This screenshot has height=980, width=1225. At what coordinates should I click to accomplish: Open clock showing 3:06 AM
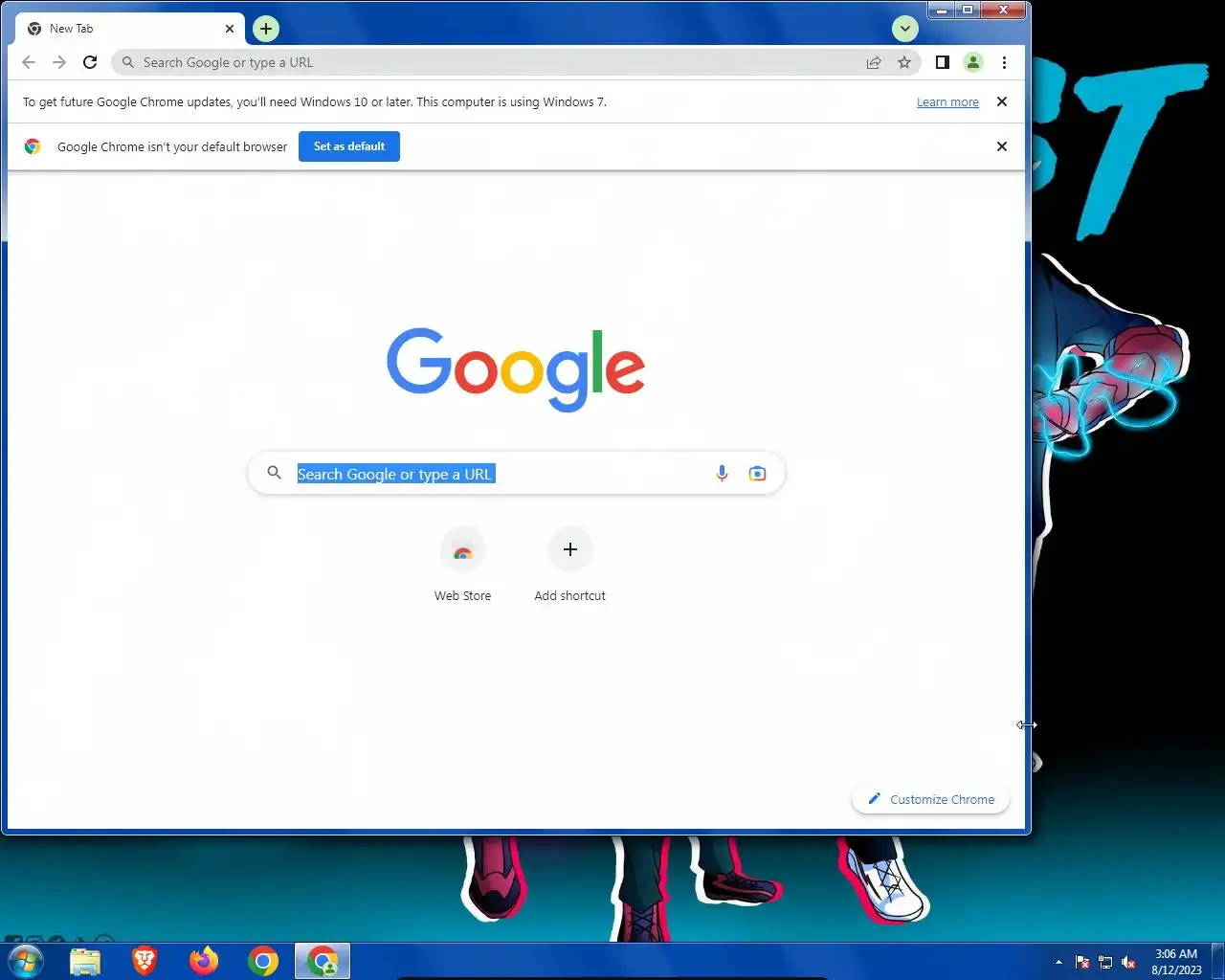1176,962
